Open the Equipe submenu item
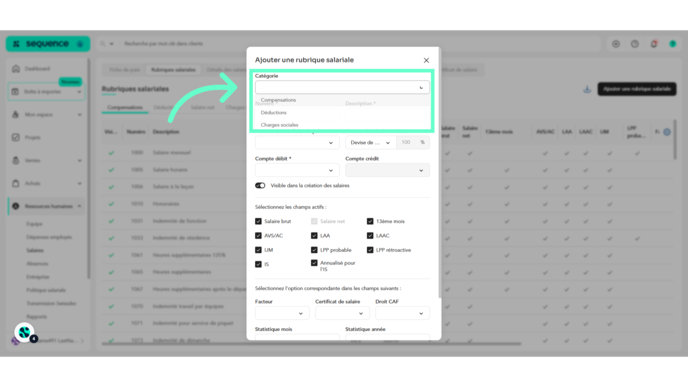Viewport: 688px width, 387px height. click(34, 224)
